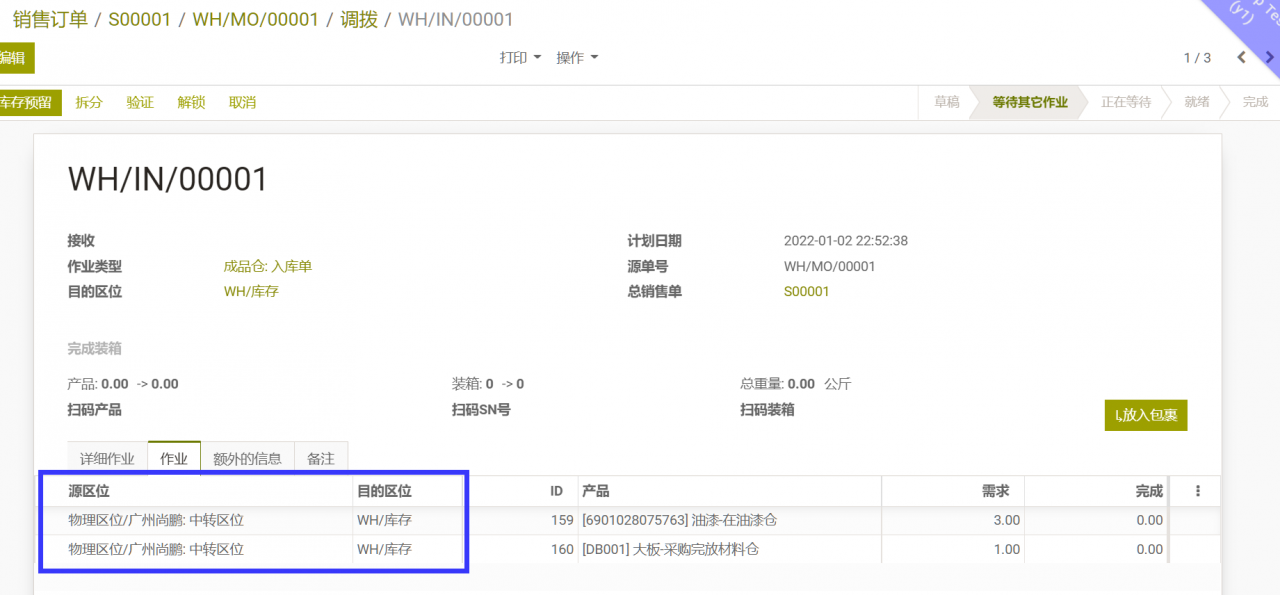
Task: Select the 正在等待 status stage
Action: (x=1126, y=102)
